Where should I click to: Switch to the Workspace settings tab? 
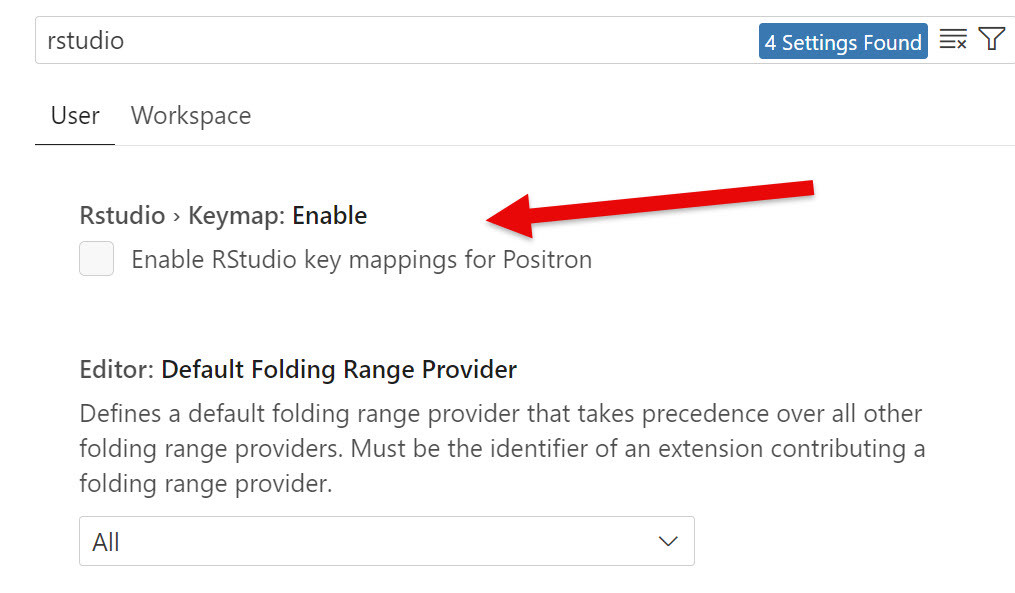point(191,116)
